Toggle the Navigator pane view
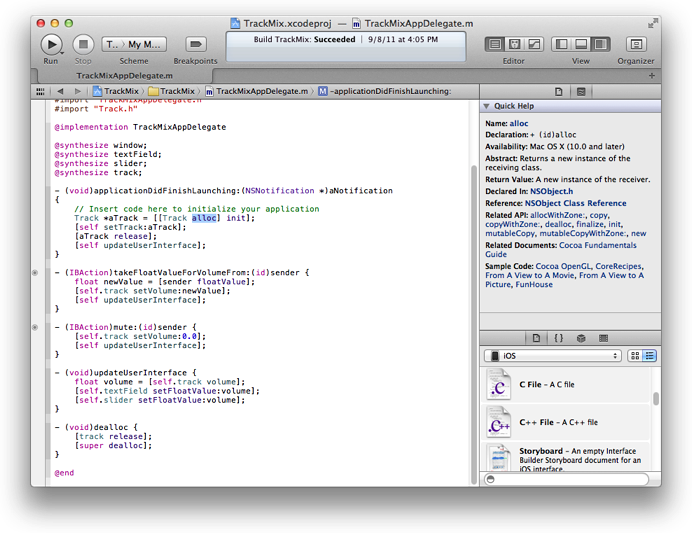Screen dimensions: 692x533 (561, 44)
